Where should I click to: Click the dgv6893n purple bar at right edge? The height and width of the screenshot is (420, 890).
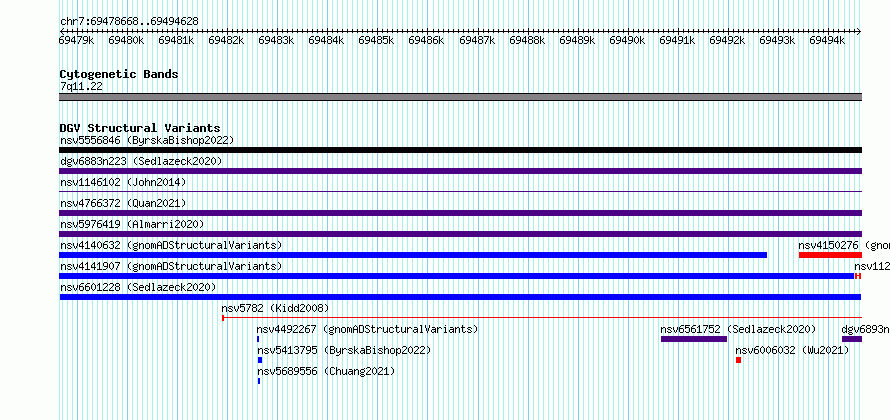[x=852, y=339]
